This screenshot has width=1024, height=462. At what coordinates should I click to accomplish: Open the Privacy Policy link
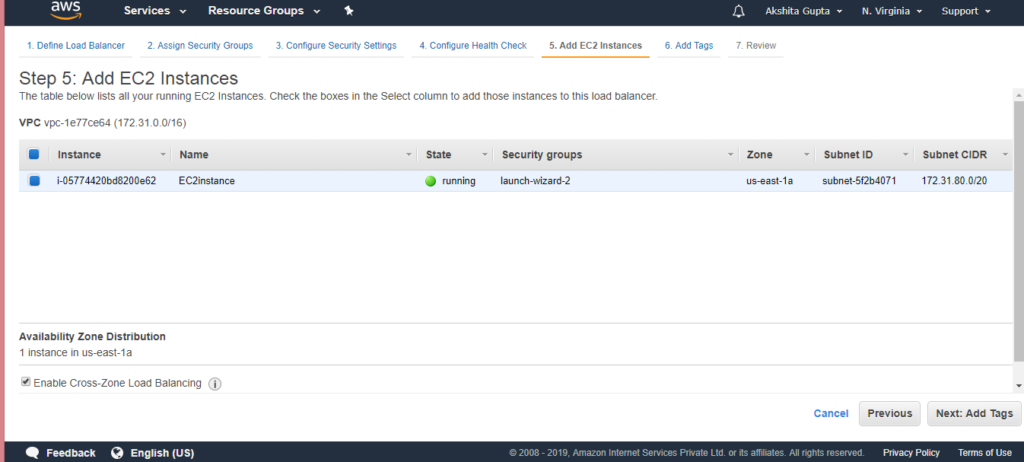[911, 453]
